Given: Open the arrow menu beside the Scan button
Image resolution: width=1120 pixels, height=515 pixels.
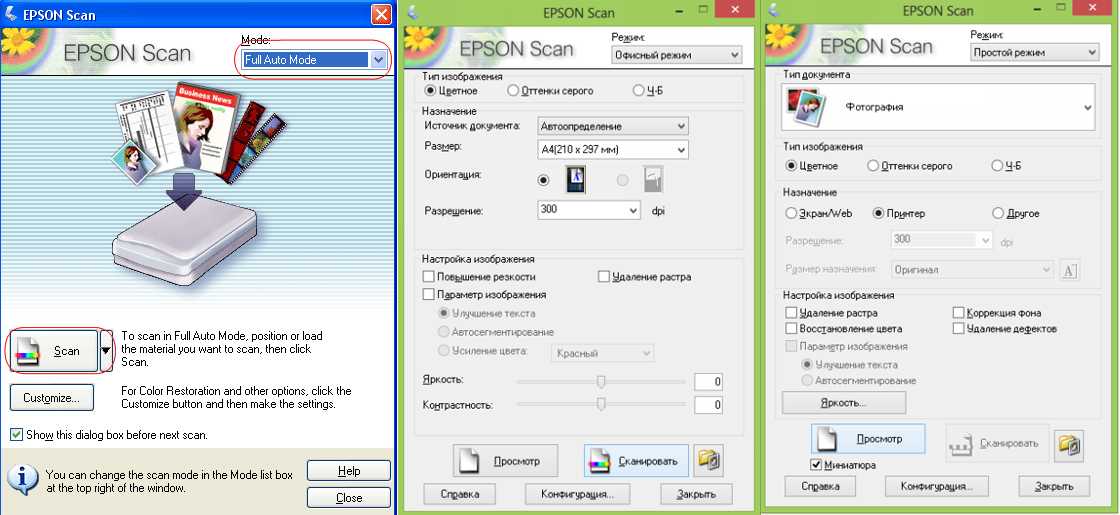Looking at the screenshot, I should click(106, 351).
